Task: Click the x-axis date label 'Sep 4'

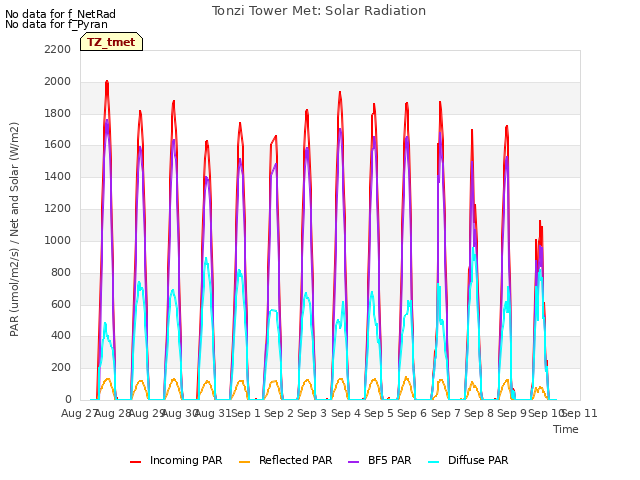Action: (x=346, y=413)
